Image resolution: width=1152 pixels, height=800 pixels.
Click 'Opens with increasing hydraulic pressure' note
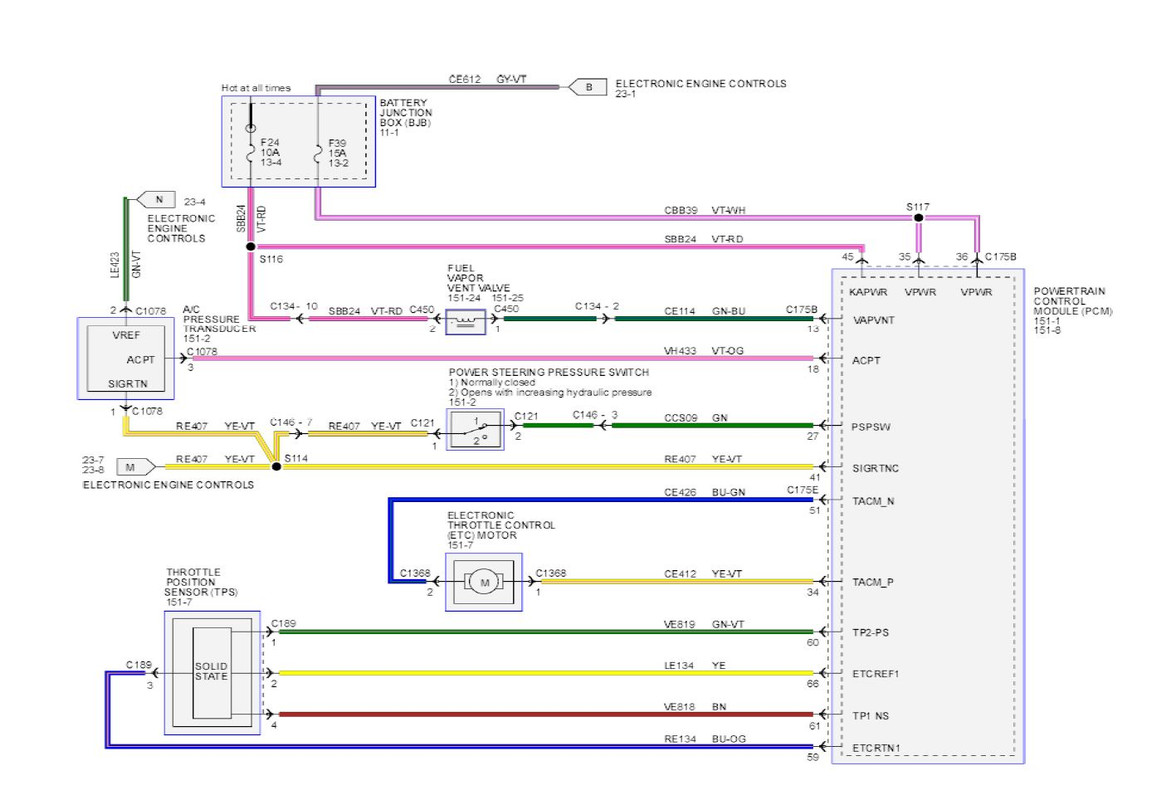coord(550,392)
